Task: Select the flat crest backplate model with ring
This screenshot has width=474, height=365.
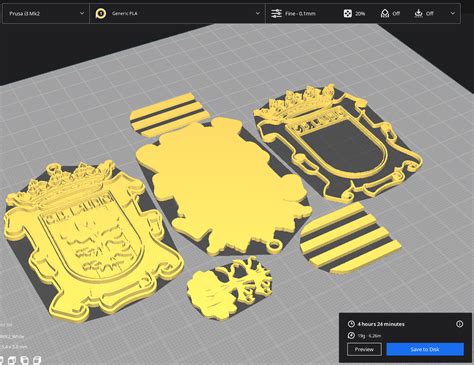Action: 222,187
